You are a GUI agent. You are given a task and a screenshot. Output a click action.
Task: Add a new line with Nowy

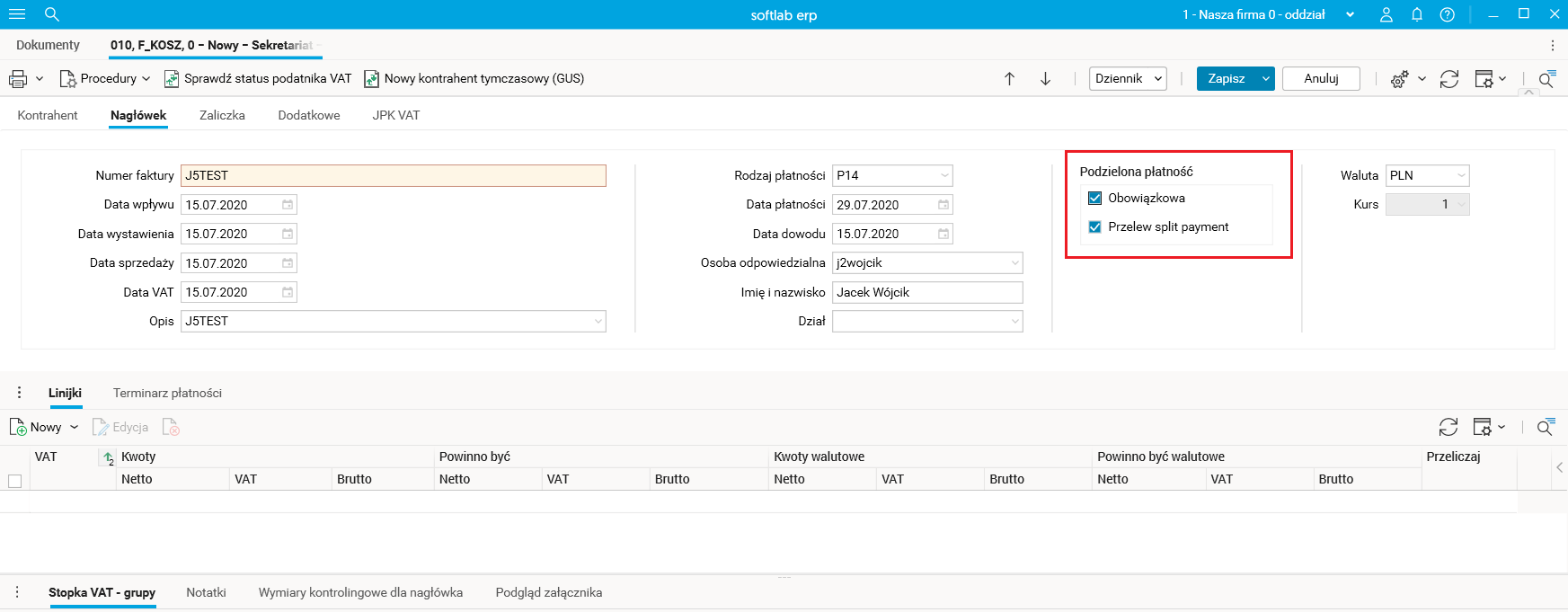pos(36,427)
